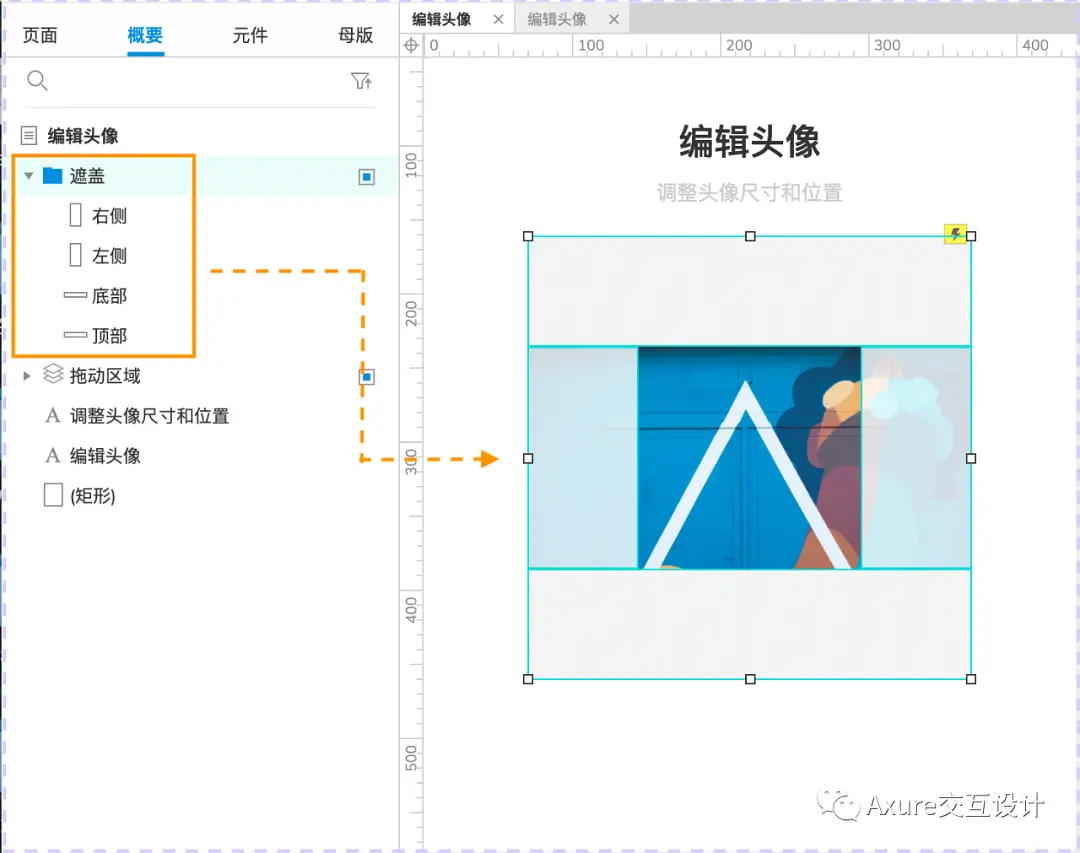Viewport: 1080px width, 853px height.
Task: Click the search magnifier icon in the outline panel
Action: coord(37,81)
